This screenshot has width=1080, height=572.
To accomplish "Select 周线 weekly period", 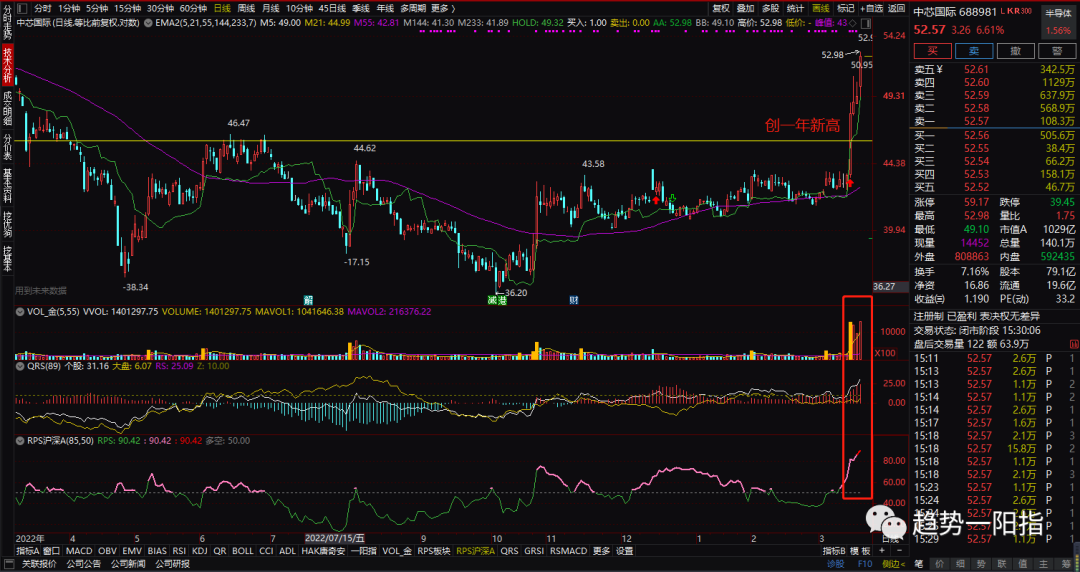I will coord(246,8).
